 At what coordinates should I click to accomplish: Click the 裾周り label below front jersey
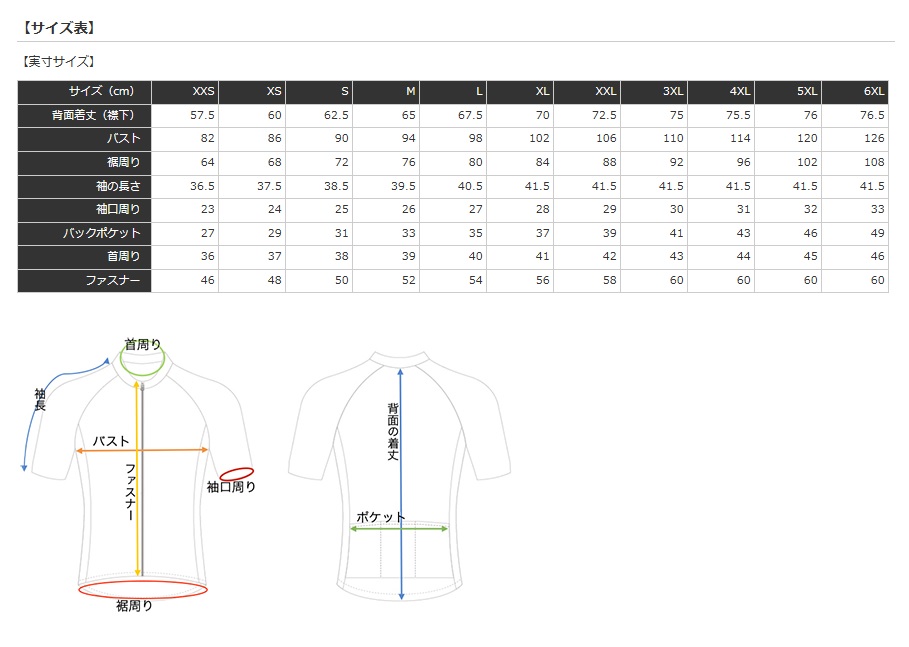pos(134,606)
